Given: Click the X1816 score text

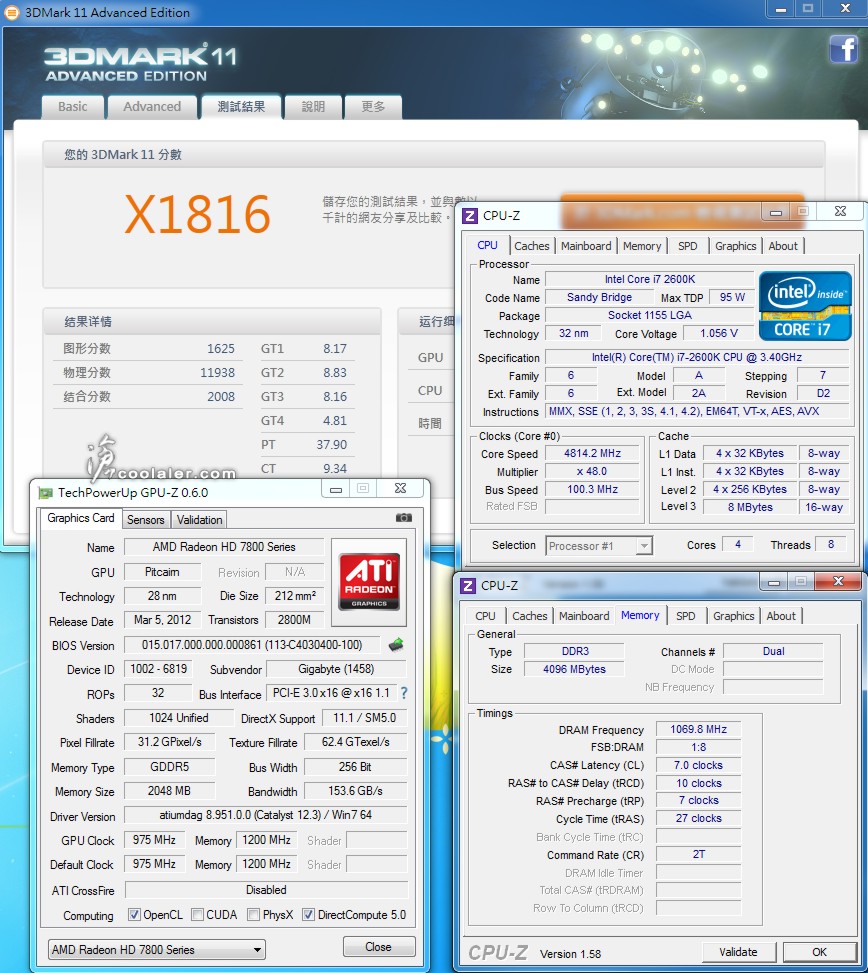Looking at the screenshot, I should pyautogui.click(x=197, y=214).
